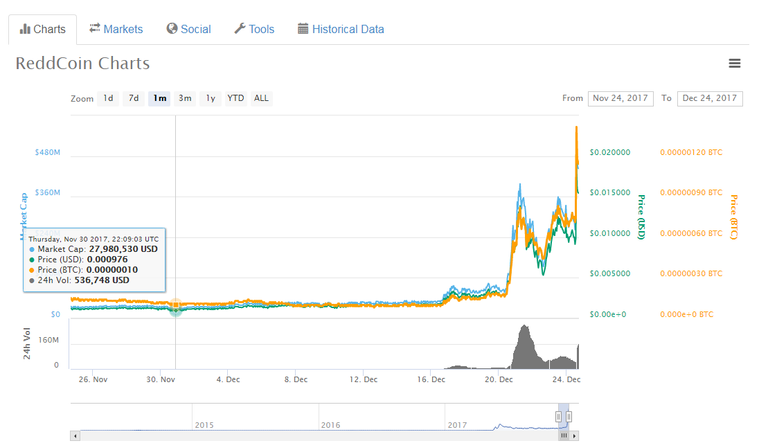Screen dimensions: 768x445
Task: Click the navigator scrollbar thumb grip
Action: 564,436
